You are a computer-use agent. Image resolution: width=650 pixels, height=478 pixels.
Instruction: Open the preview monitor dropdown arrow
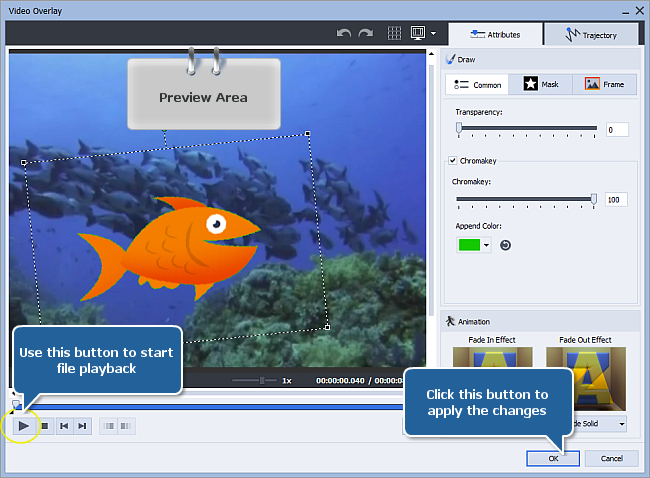click(x=433, y=33)
